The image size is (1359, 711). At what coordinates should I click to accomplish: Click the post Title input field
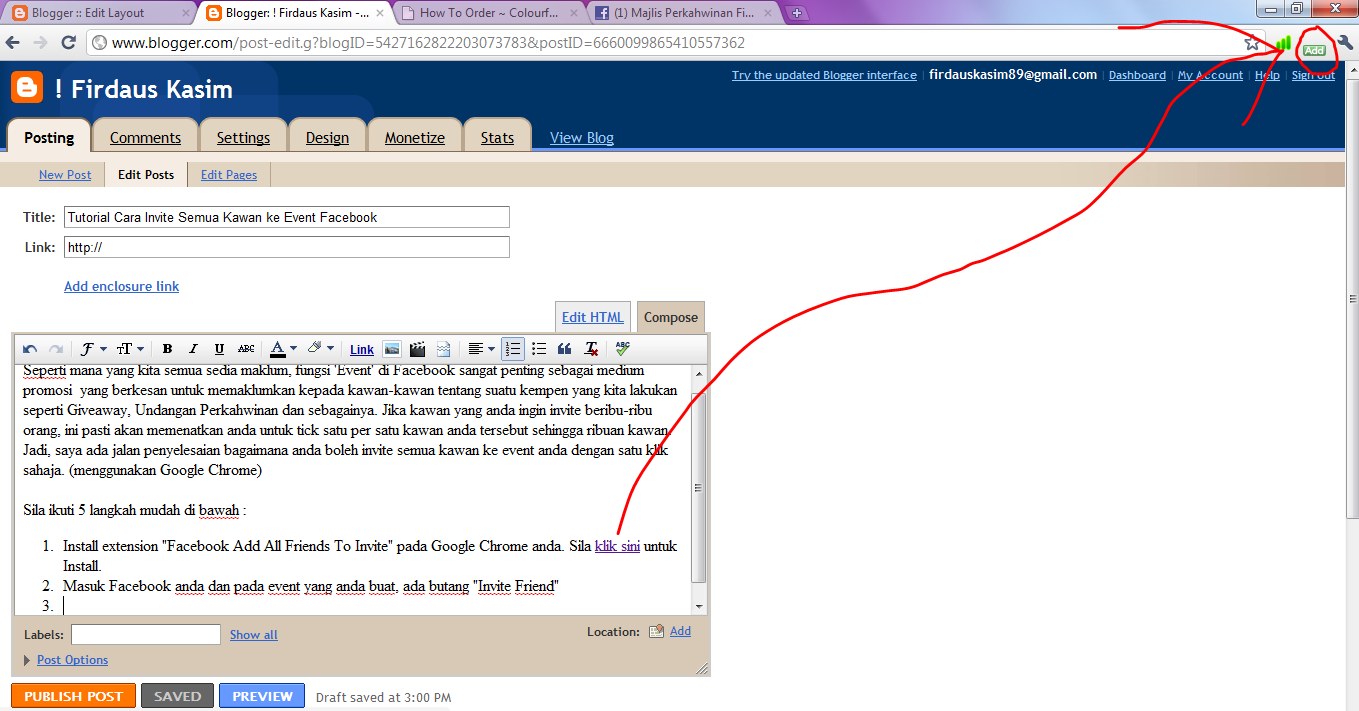[287, 217]
